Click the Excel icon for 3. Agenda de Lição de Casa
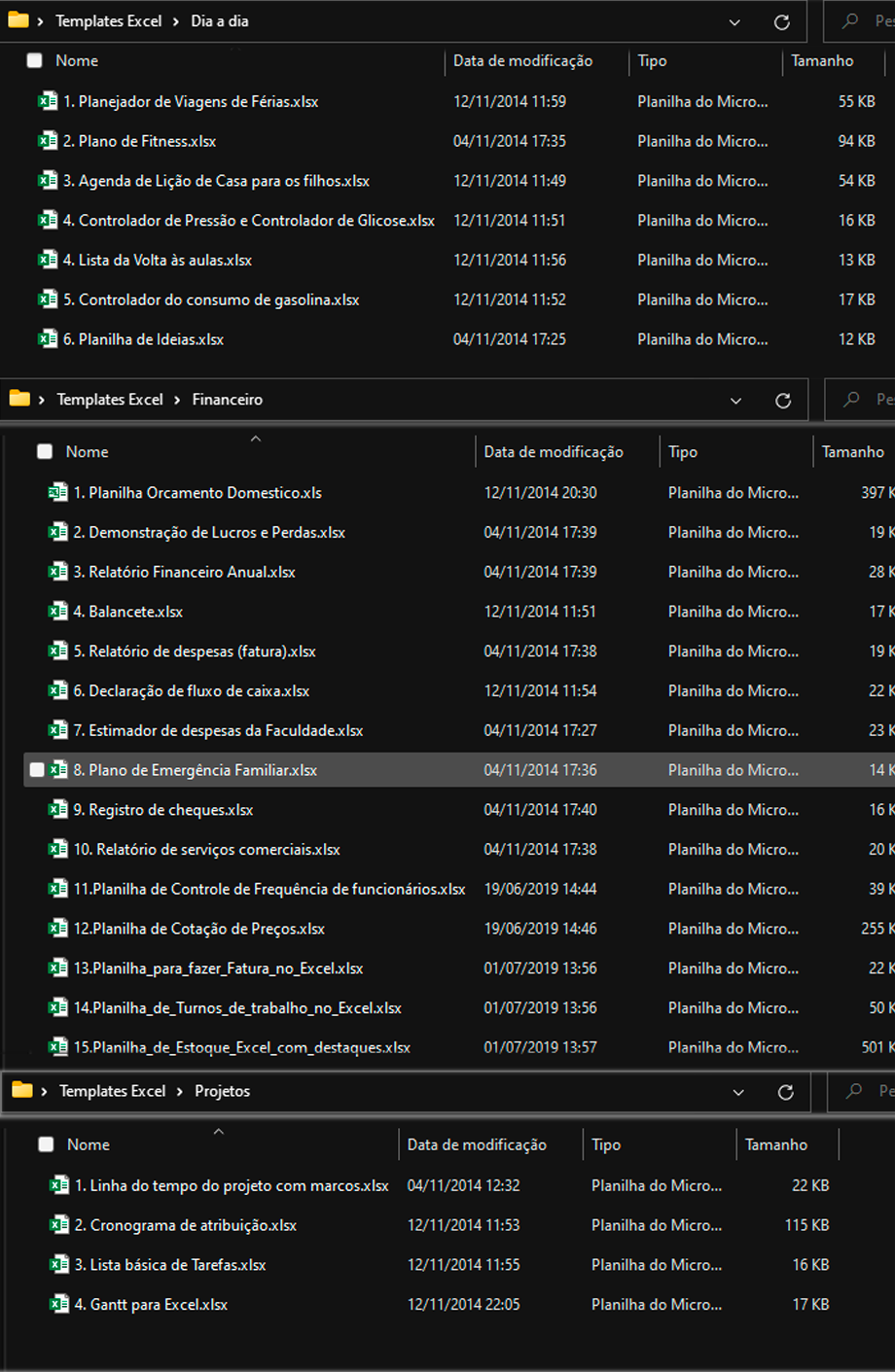The image size is (895, 1372). (48, 181)
